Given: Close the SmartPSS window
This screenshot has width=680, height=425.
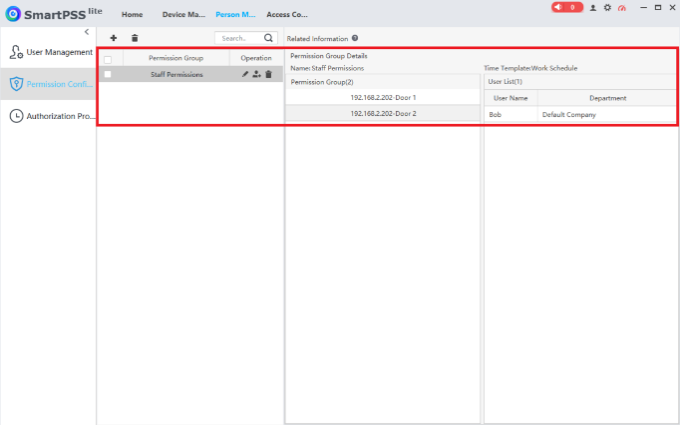Looking at the screenshot, I should click(672, 7).
